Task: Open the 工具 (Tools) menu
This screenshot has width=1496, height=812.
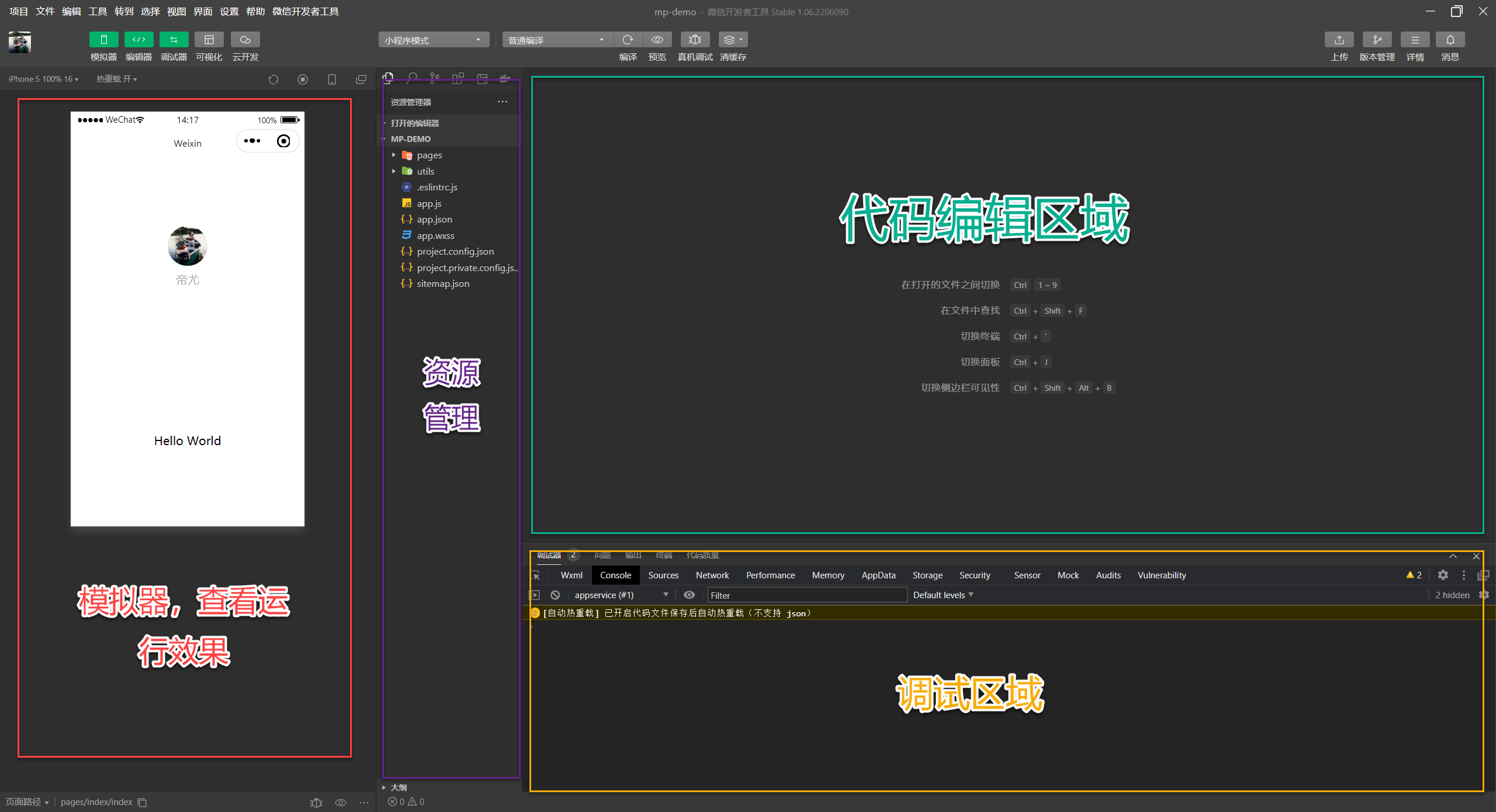Action: (98, 11)
